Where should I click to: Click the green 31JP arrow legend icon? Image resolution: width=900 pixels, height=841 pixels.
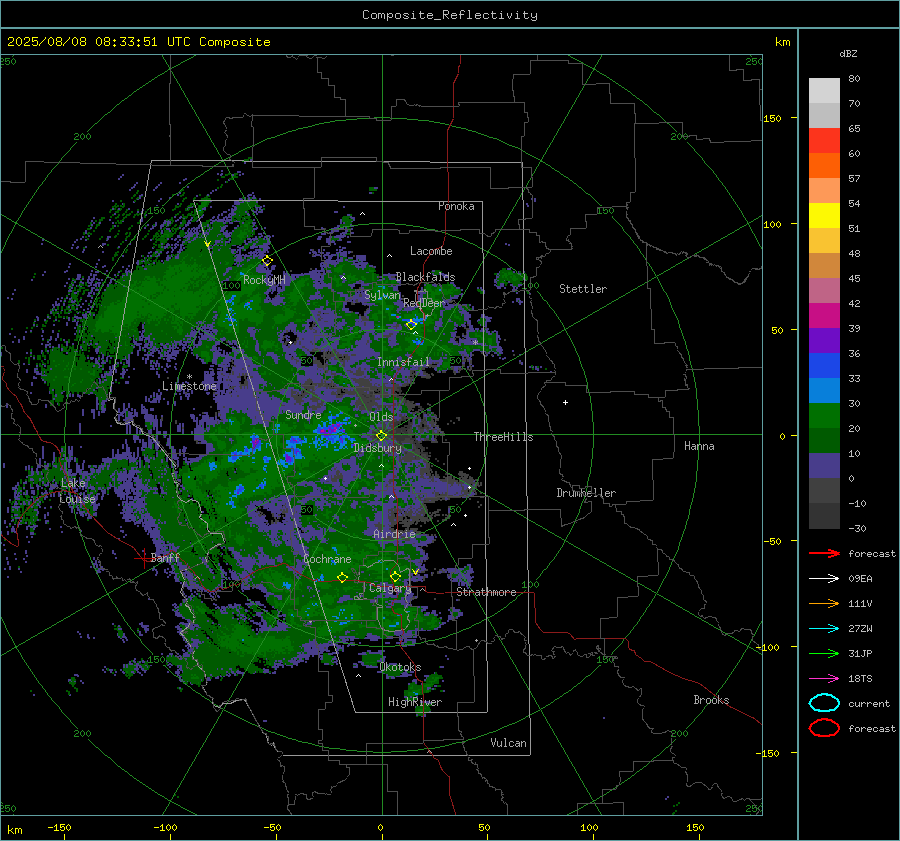coord(824,653)
